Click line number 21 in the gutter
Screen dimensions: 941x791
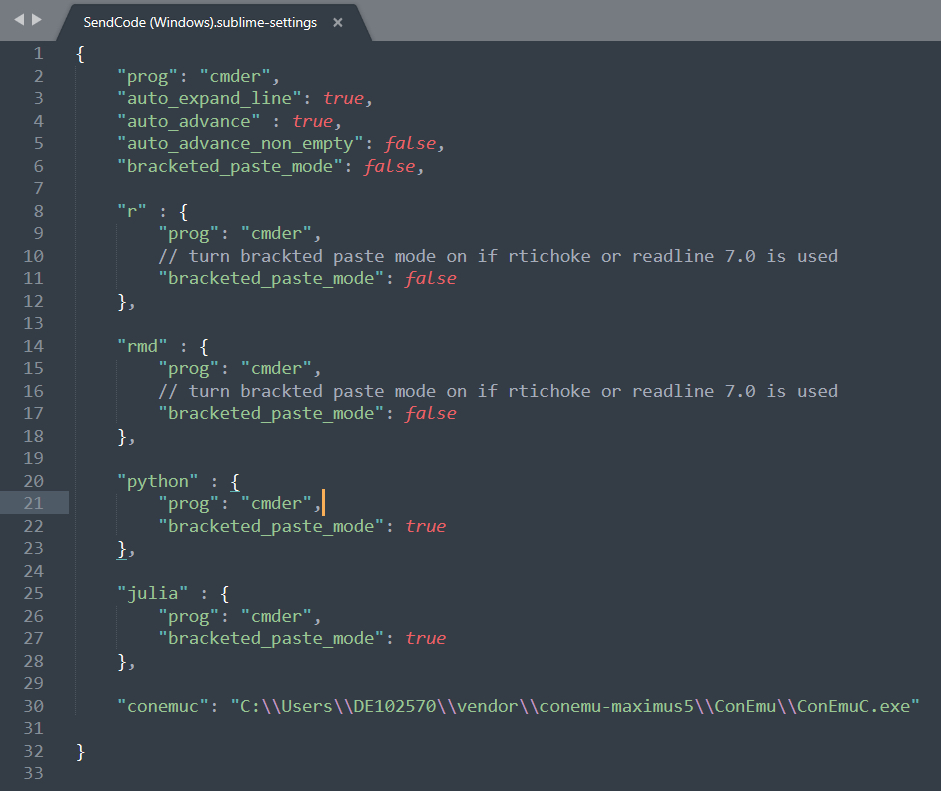32,503
